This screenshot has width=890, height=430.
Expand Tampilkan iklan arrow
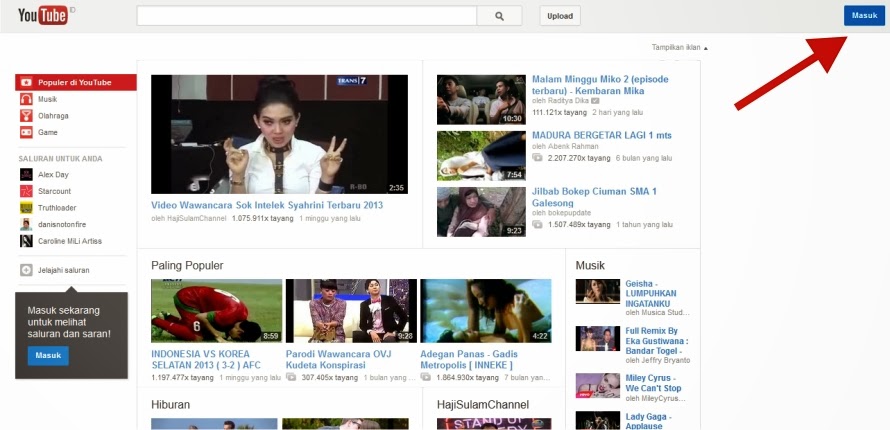706,48
